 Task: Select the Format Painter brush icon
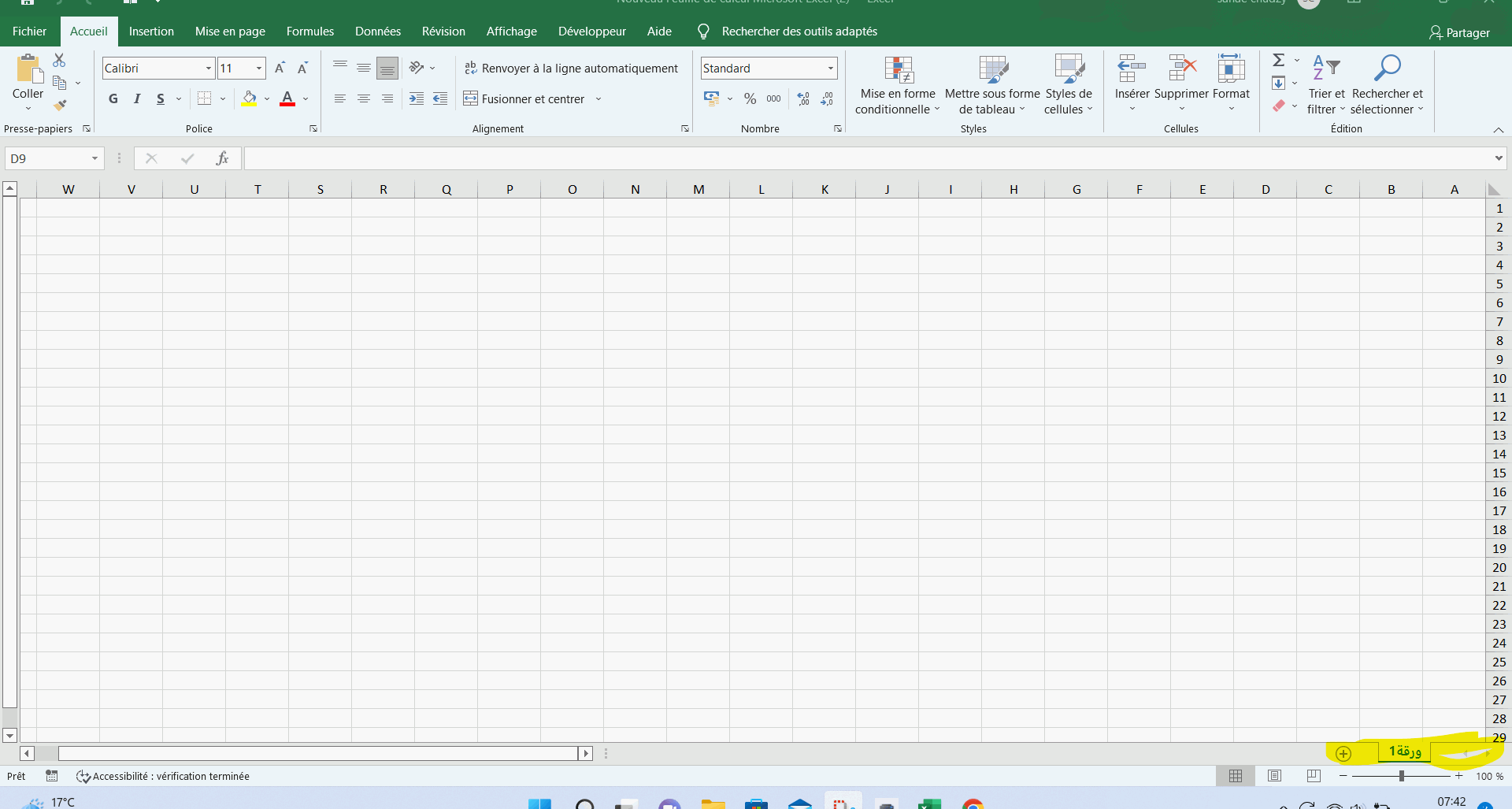[60, 105]
